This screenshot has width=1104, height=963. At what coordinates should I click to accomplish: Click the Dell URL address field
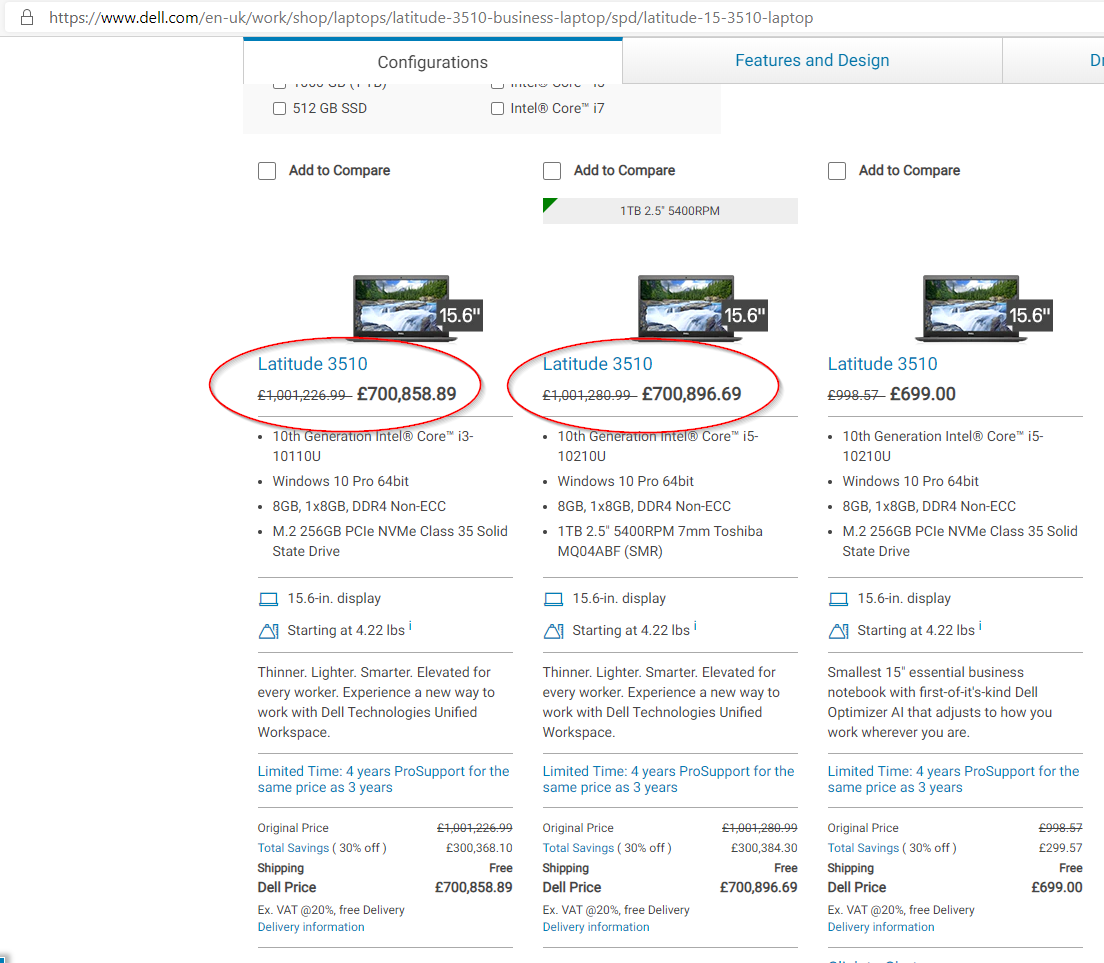coord(430,18)
